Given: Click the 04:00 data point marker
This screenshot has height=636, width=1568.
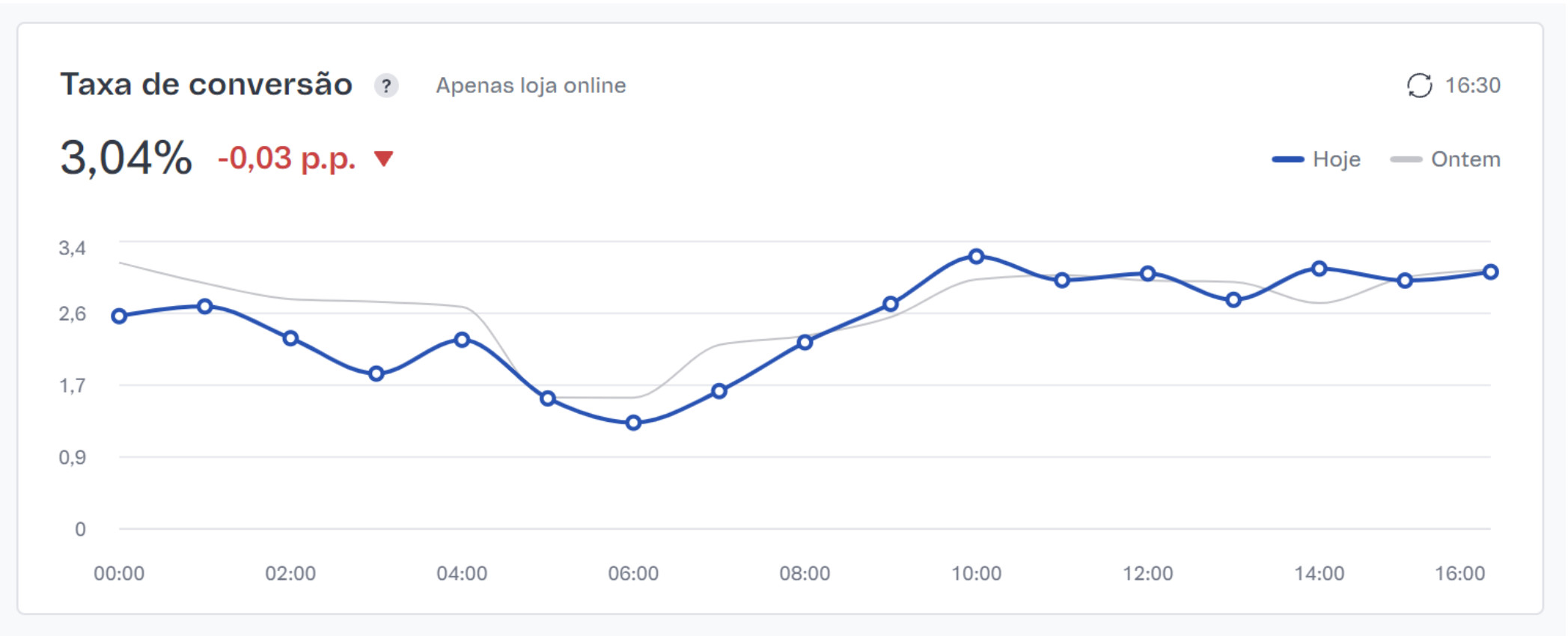Looking at the screenshot, I should (x=463, y=340).
